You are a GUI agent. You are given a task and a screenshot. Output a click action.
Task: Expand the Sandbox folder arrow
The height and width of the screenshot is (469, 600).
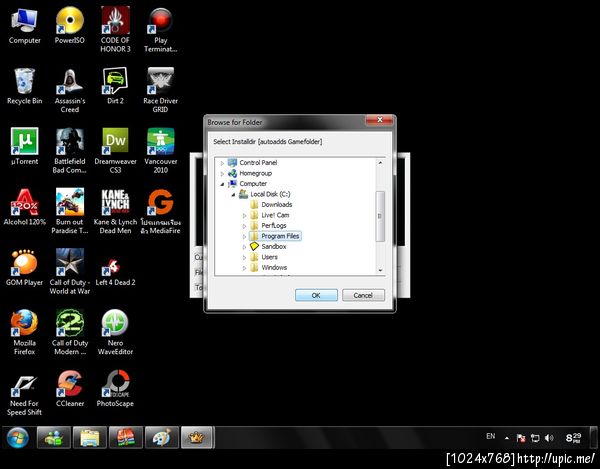[244, 247]
